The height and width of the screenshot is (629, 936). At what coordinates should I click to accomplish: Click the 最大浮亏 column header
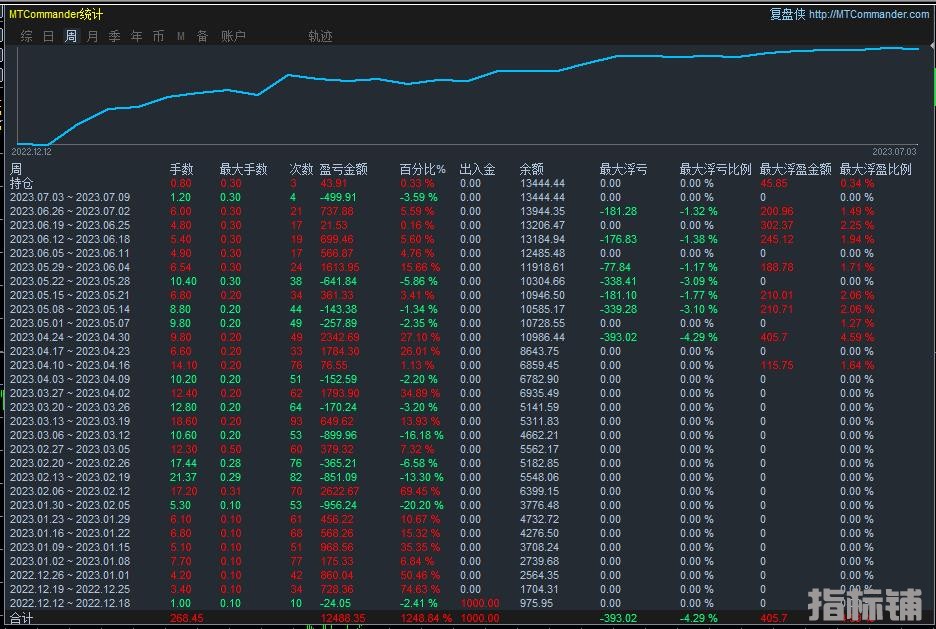pos(623,170)
